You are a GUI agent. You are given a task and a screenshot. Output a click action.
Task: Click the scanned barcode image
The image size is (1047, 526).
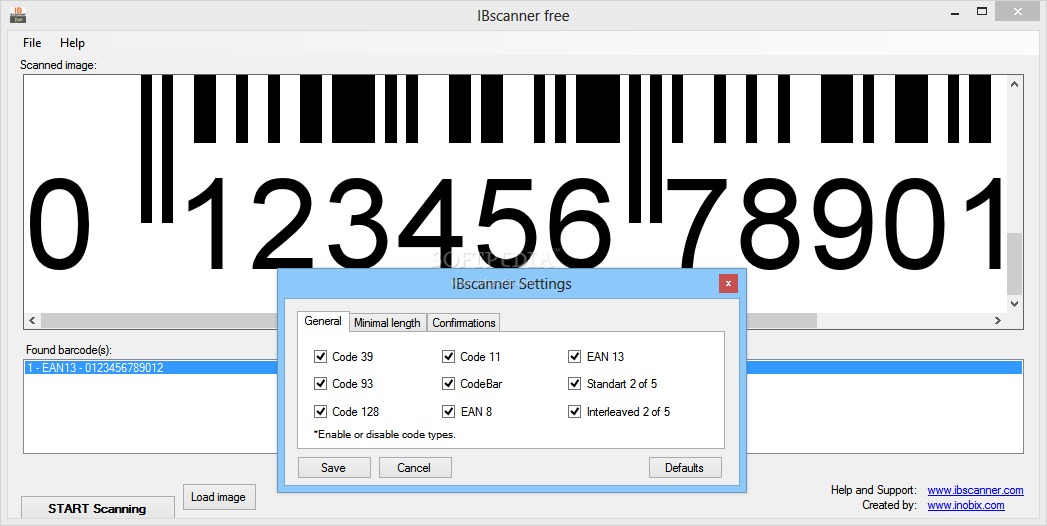(x=515, y=193)
